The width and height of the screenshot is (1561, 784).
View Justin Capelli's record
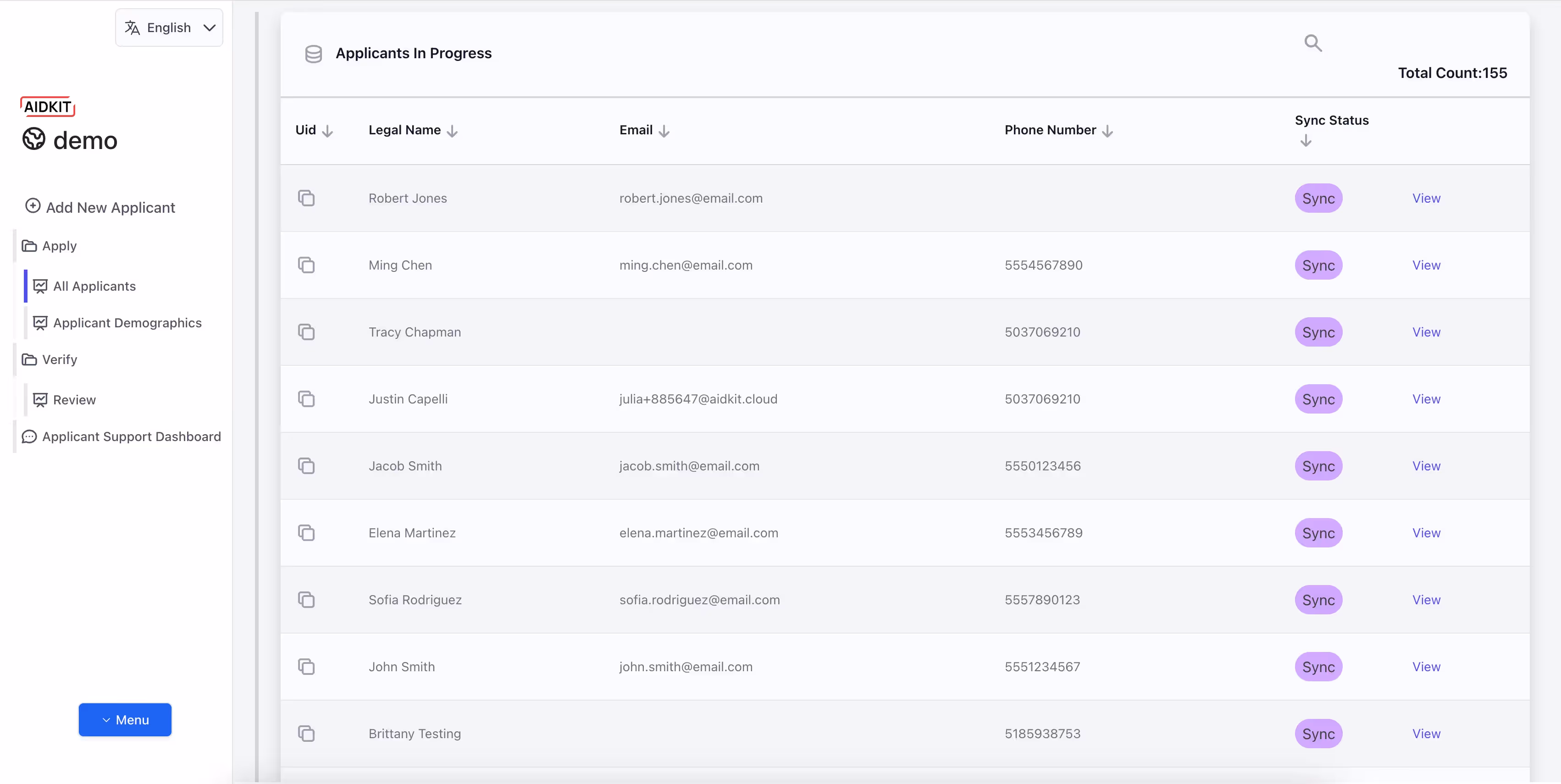pos(1427,399)
